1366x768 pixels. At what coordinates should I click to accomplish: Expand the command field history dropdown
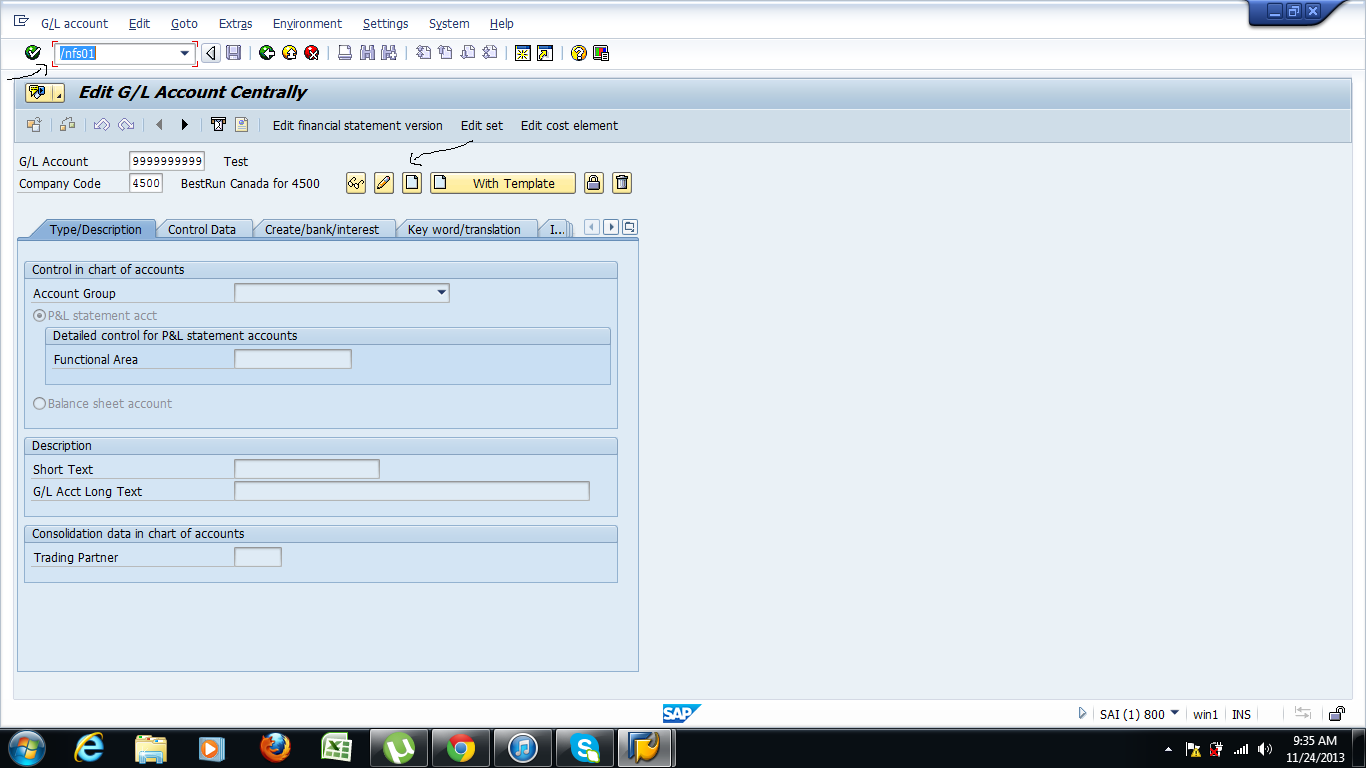coord(184,53)
